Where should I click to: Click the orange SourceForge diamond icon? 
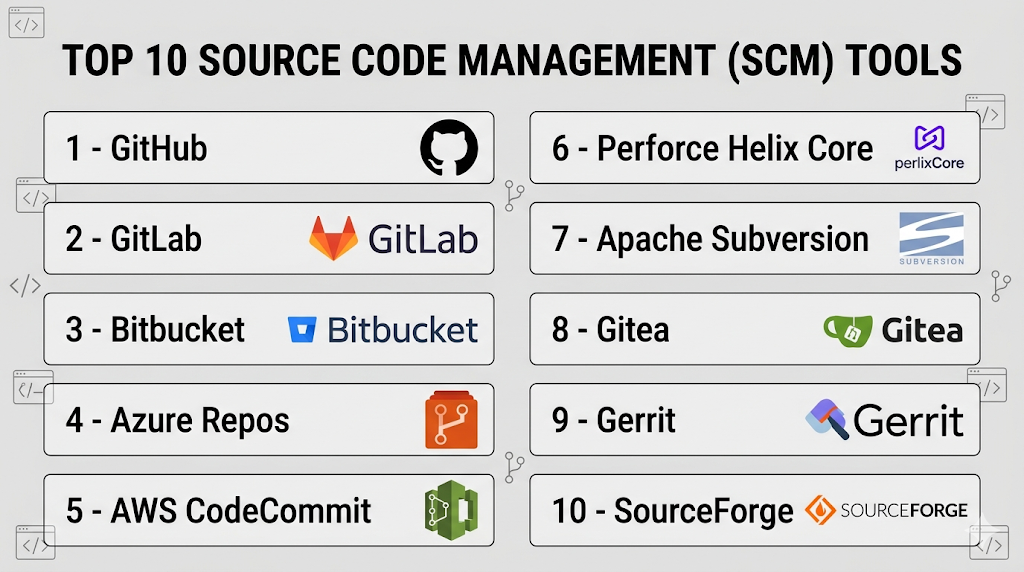(818, 510)
